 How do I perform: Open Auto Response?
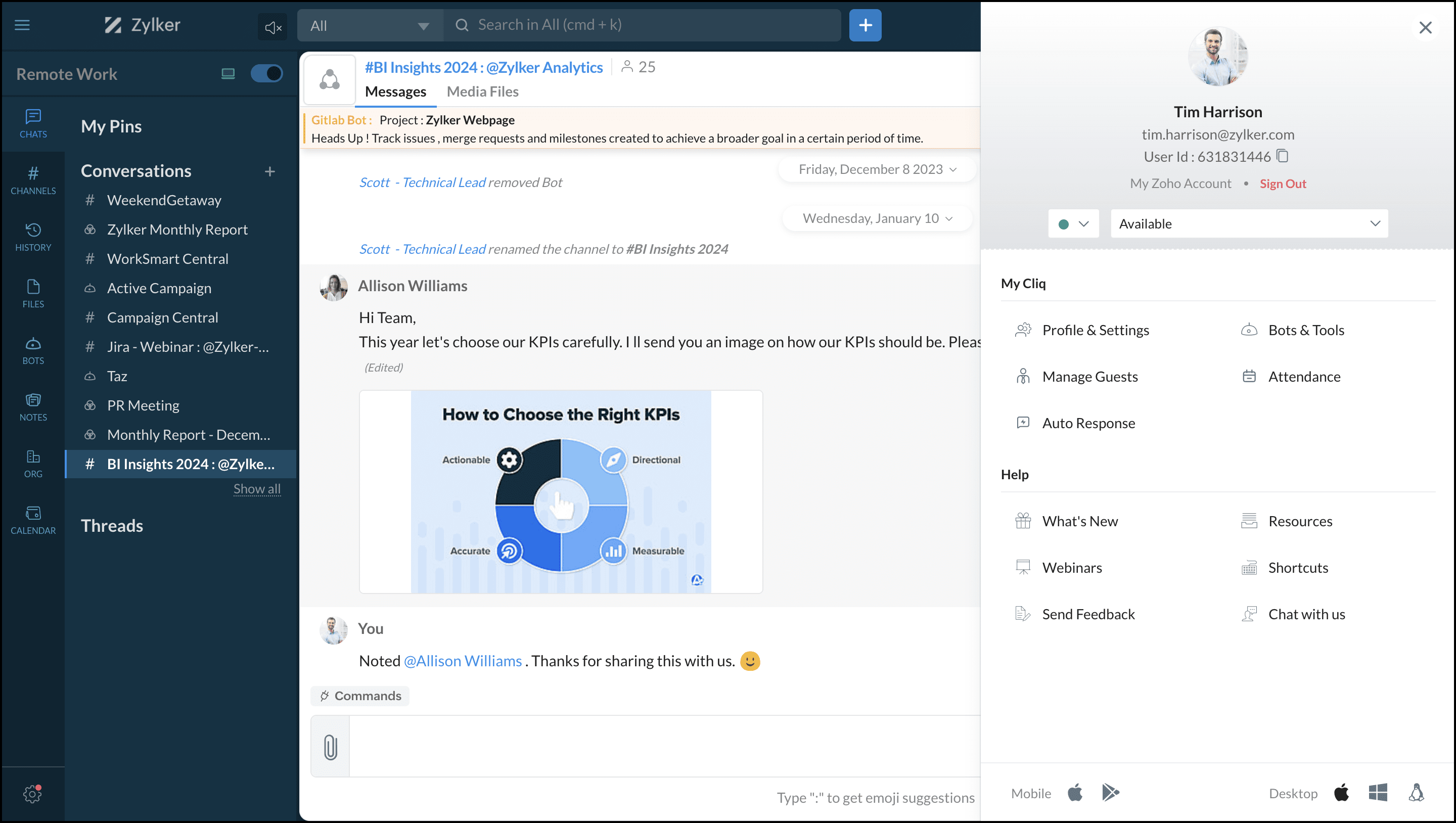(1075, 423)
